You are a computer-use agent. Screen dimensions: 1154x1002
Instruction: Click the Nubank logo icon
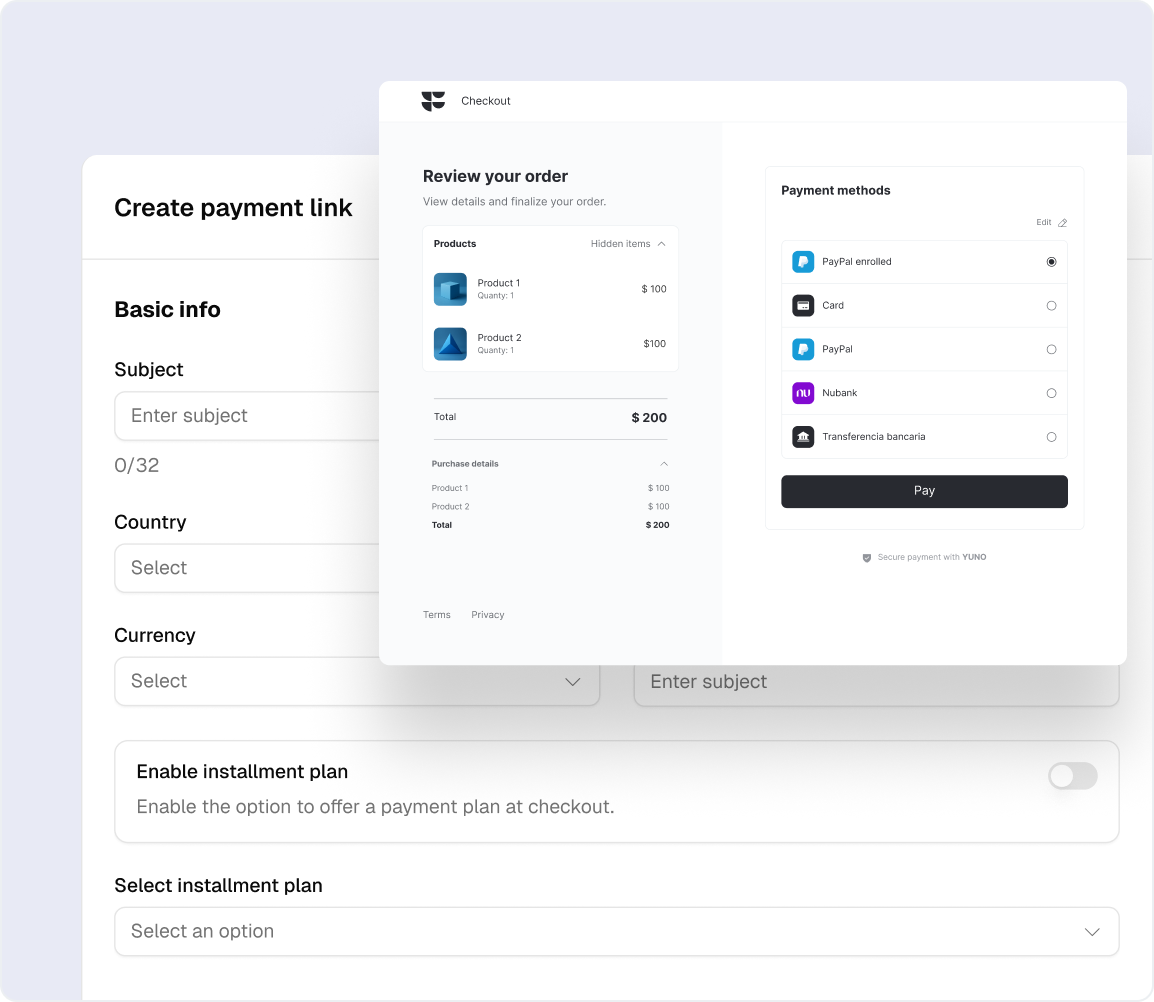tap(803, 393)
